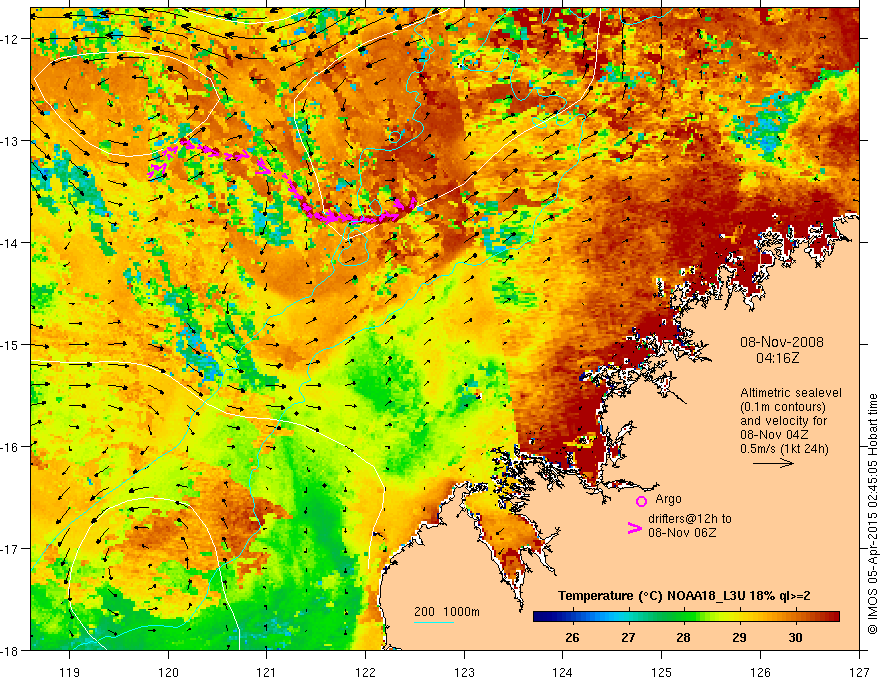Click the time text 04:16Z
880x680 pixels.
(x=777, y=358)
